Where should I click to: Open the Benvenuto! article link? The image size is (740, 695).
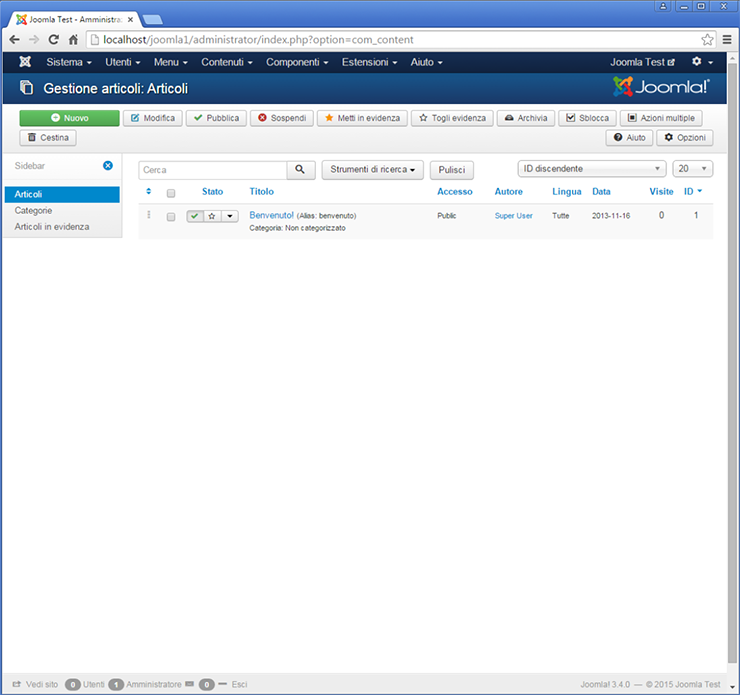click(271, 215)
